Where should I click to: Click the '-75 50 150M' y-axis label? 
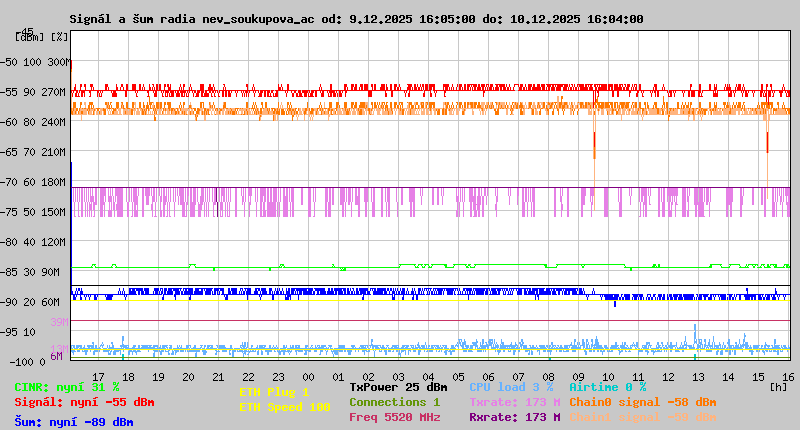[33, 212]
